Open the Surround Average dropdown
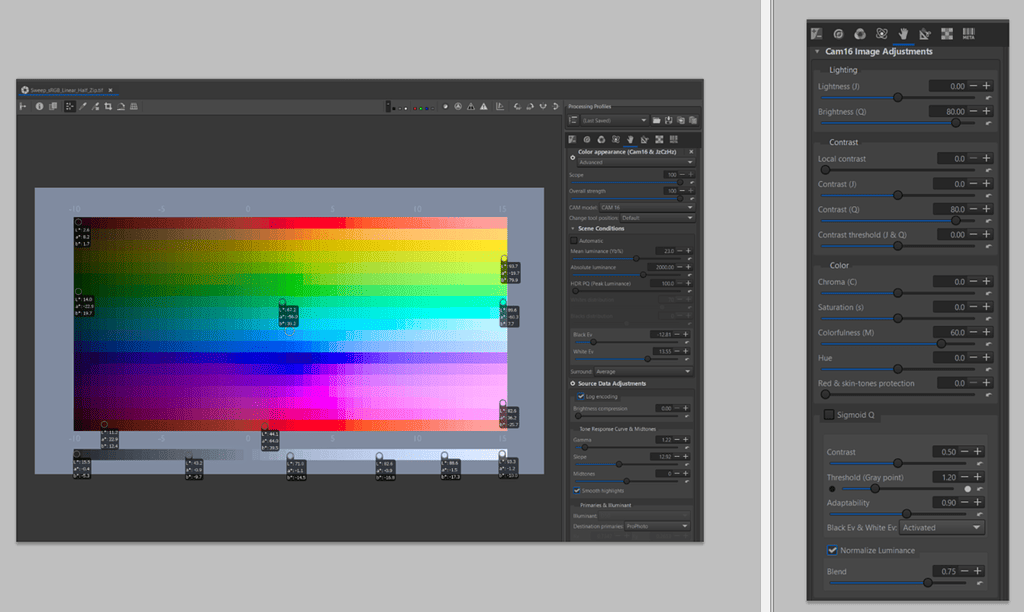The height and width of the screenshot is (612, 1024). [645, 371]
